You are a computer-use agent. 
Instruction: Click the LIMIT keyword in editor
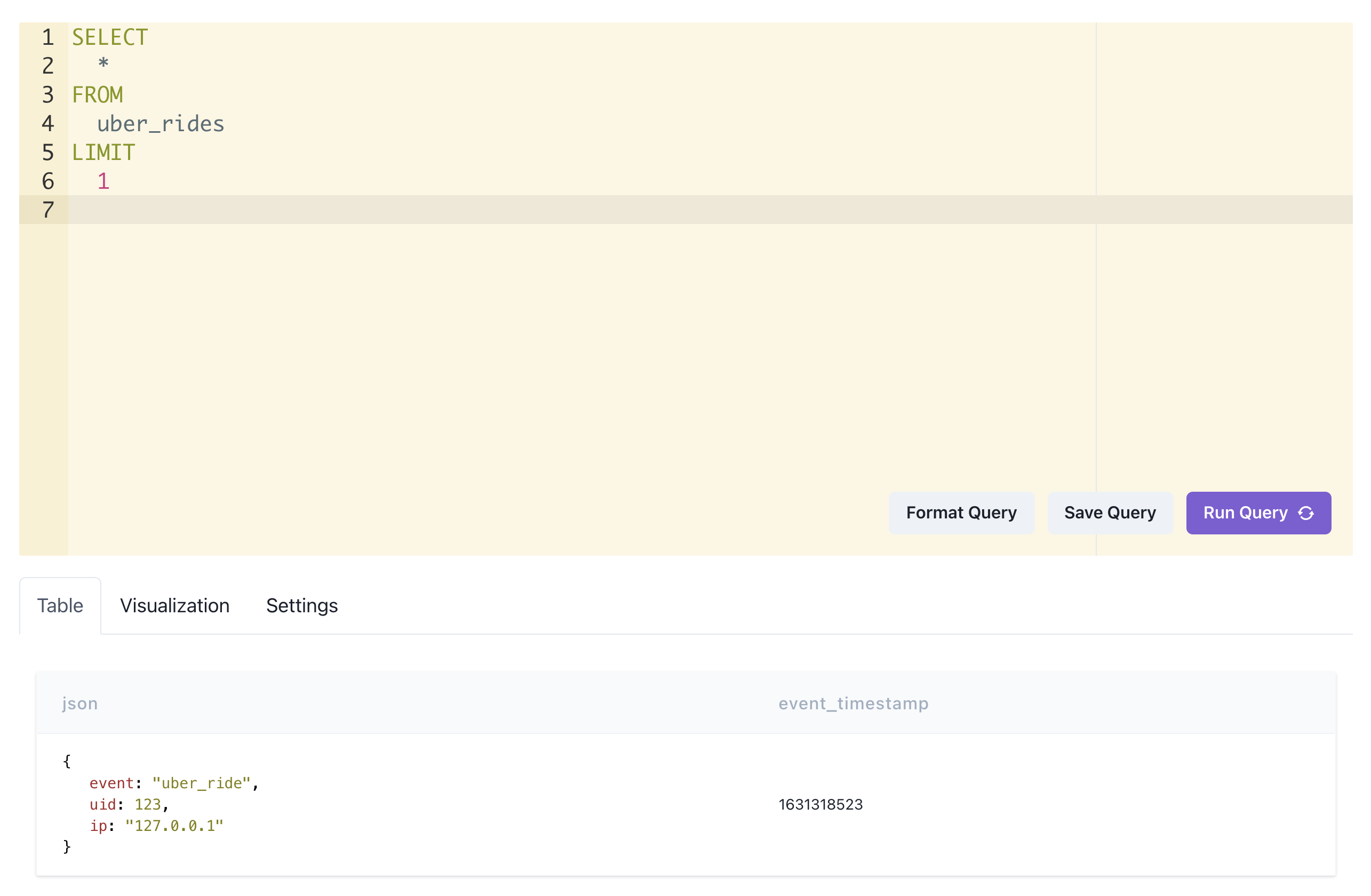[x=103, y=153]
